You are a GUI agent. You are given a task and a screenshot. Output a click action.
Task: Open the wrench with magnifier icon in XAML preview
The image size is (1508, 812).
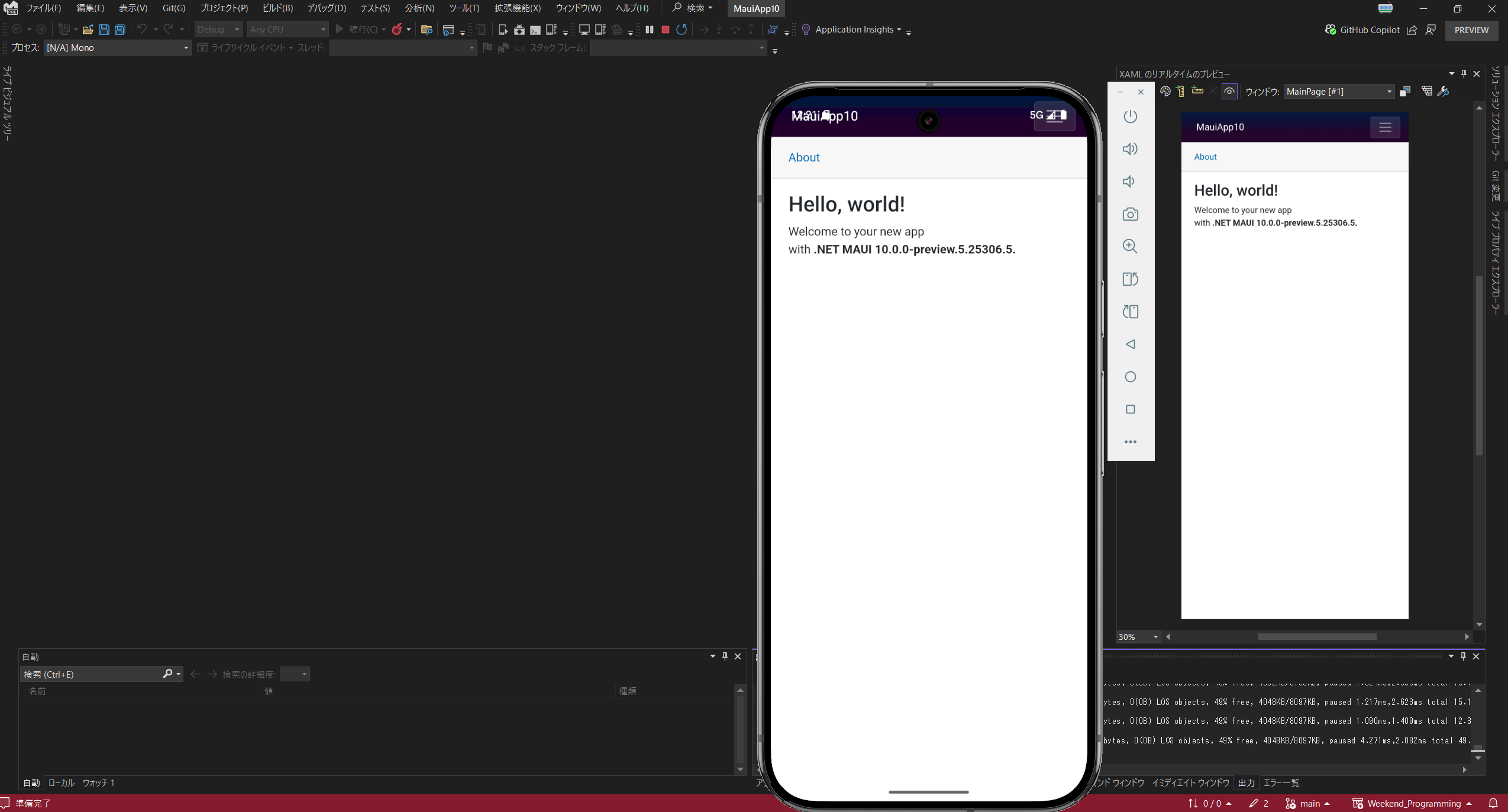point(1444,91)
